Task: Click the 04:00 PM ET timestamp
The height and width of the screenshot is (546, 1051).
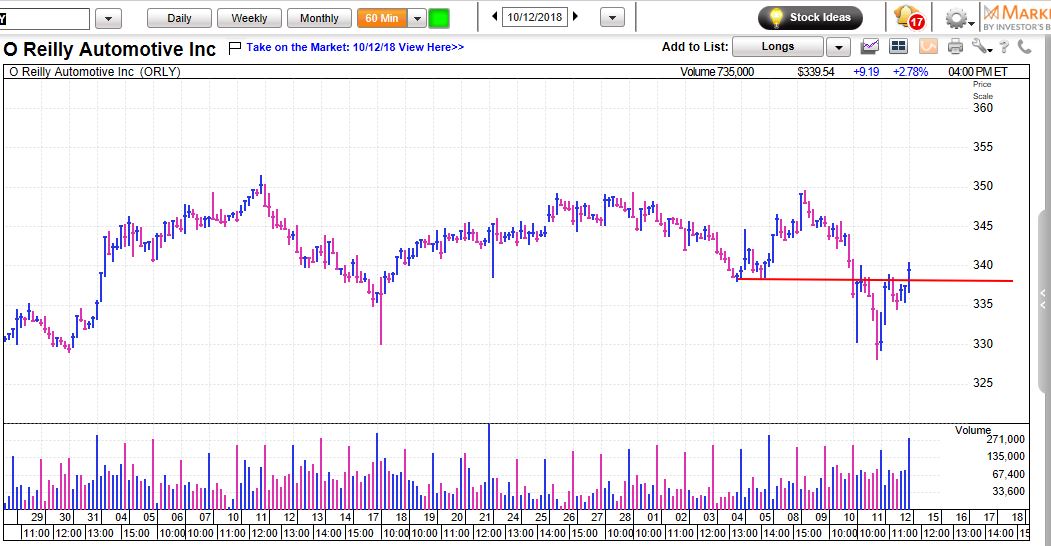Action: pos(977,72)
